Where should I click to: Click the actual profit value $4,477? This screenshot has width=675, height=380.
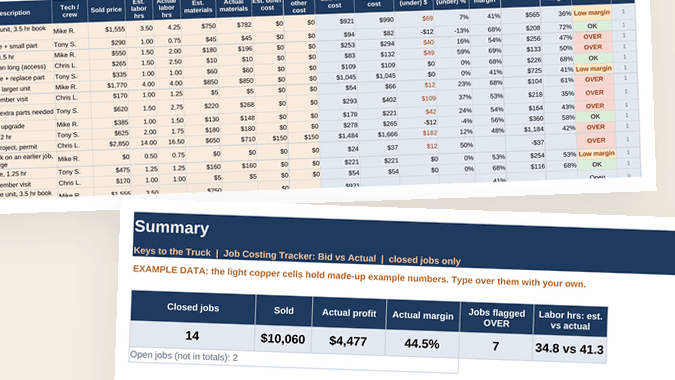click(x=348, y=341)
